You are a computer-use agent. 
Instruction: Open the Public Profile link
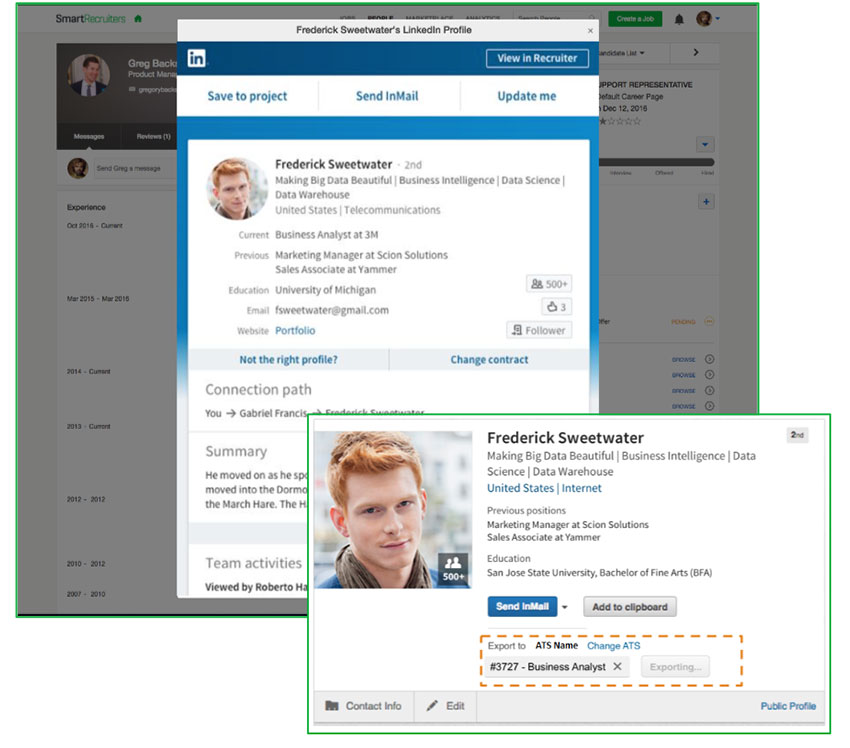[788, 706]
